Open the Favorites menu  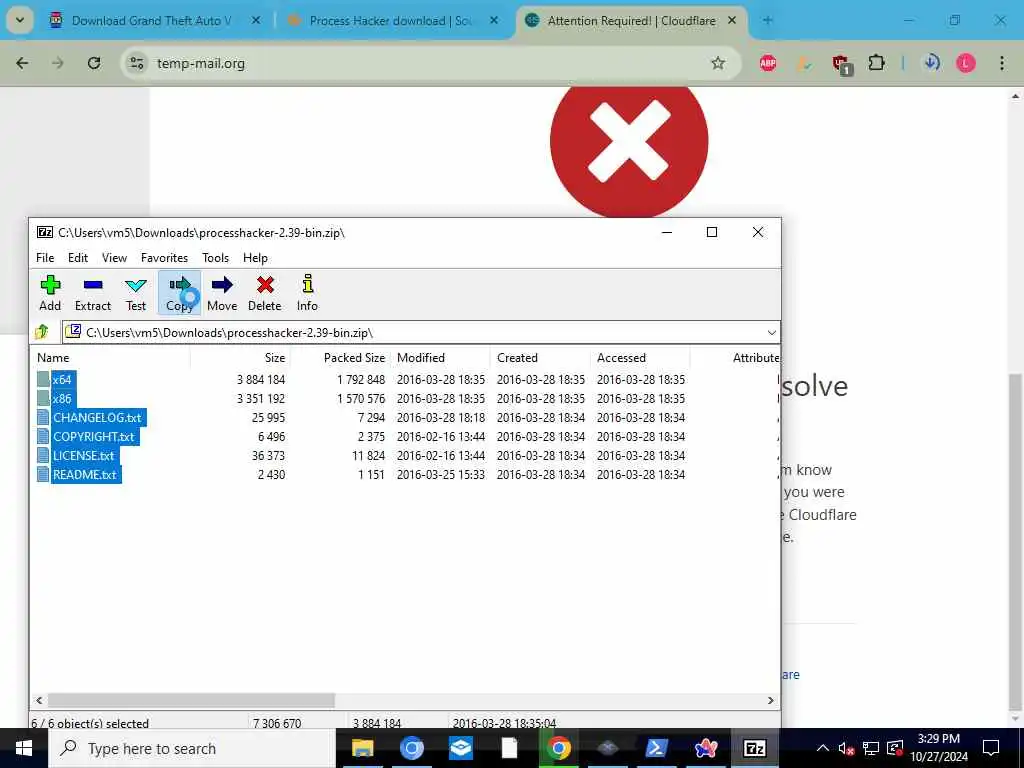click(x=165, y=258)
